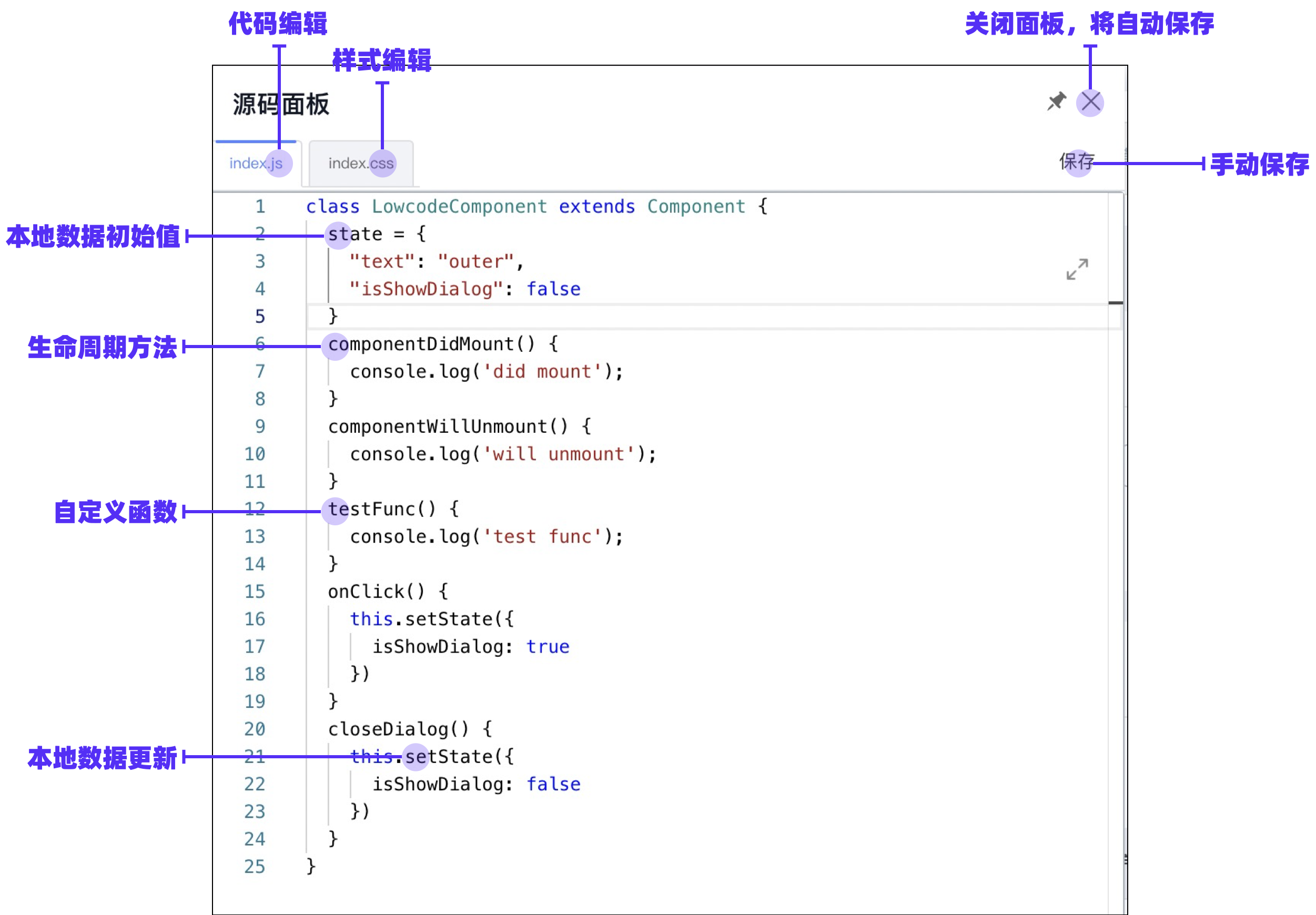Click the onClick method name

[x=366, y=591]
